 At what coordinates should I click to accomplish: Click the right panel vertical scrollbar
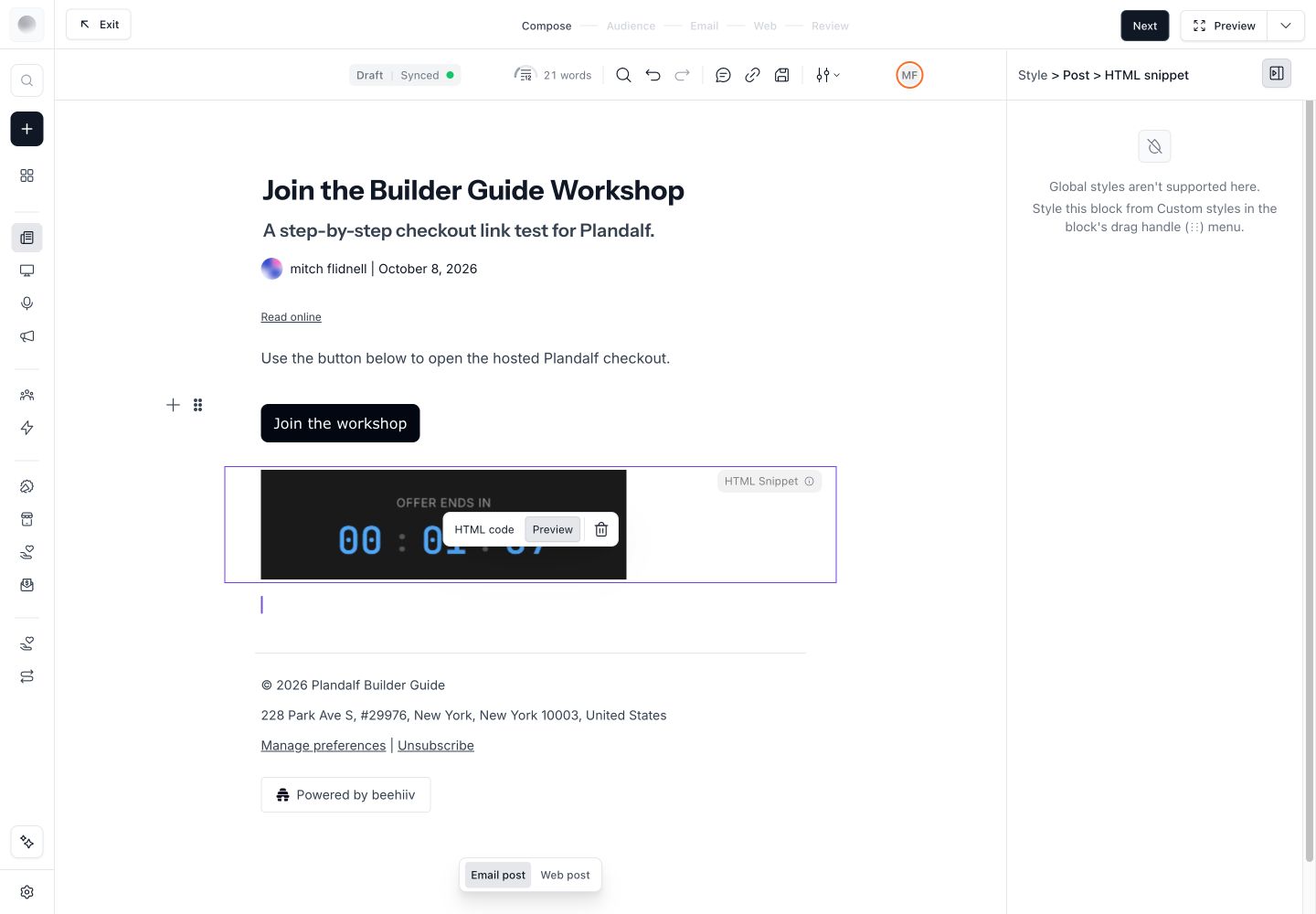(x=1309, y=480)
